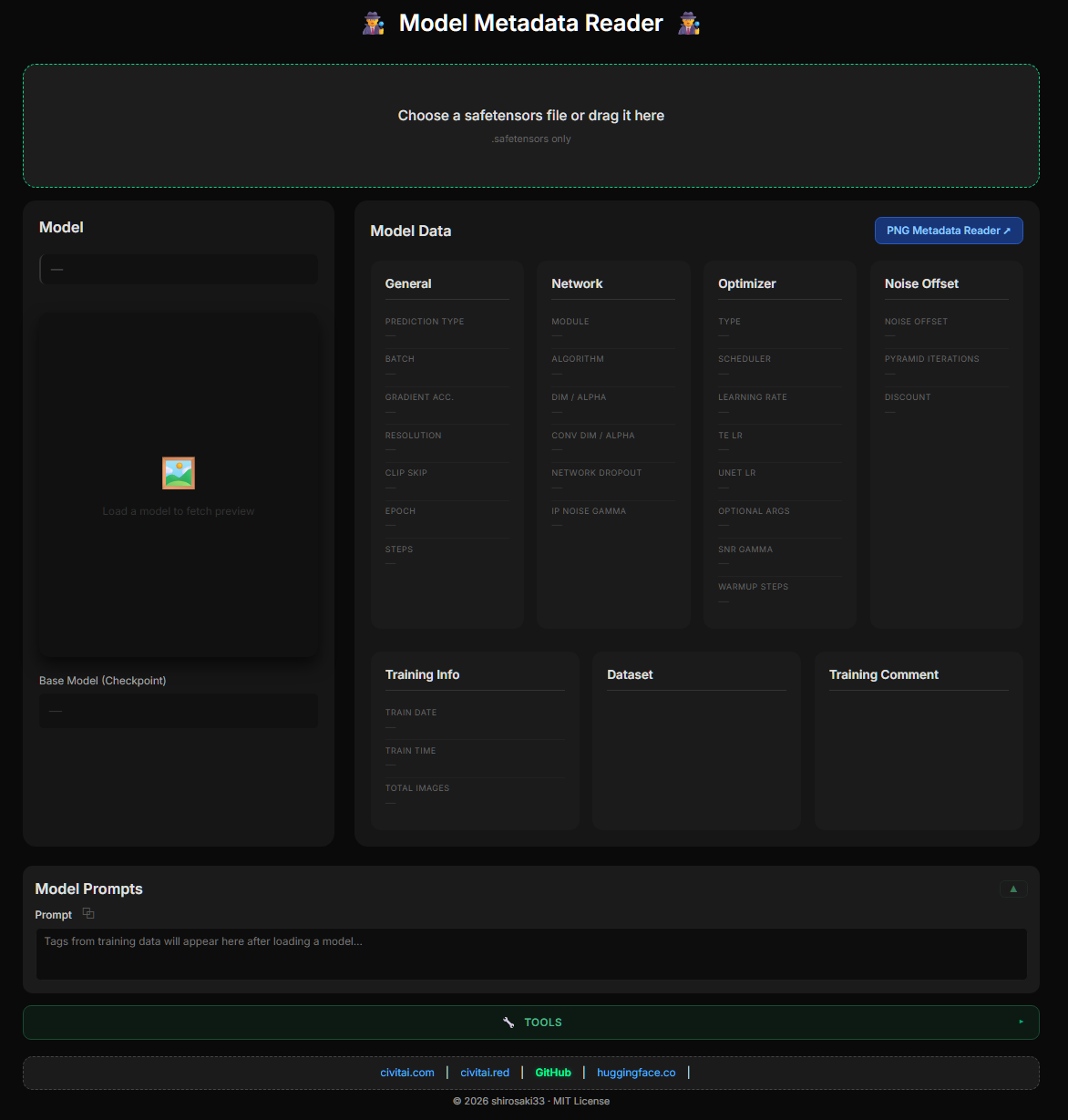Click the DIM / ALPHA label
1068x1120 pixels.
click(579, 397)
